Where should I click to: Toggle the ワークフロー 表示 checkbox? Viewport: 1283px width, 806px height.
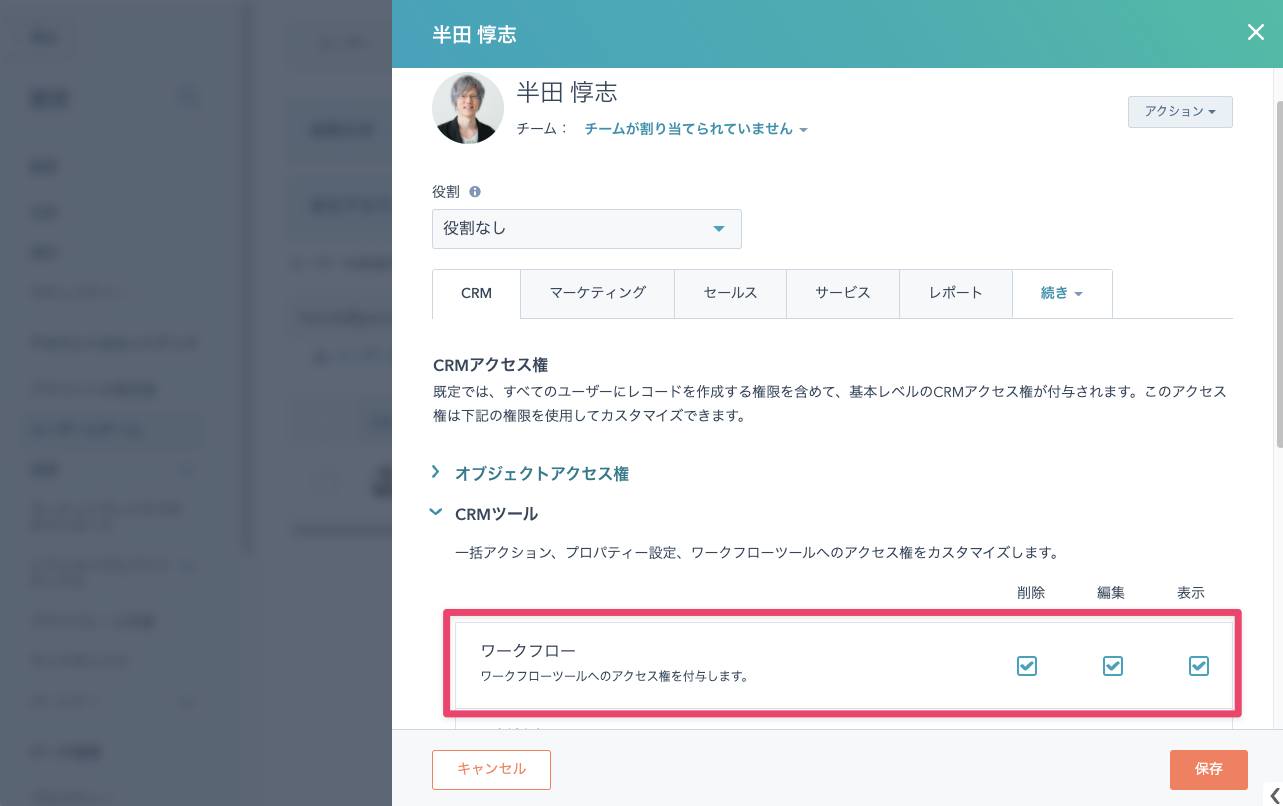(1199, 666)
